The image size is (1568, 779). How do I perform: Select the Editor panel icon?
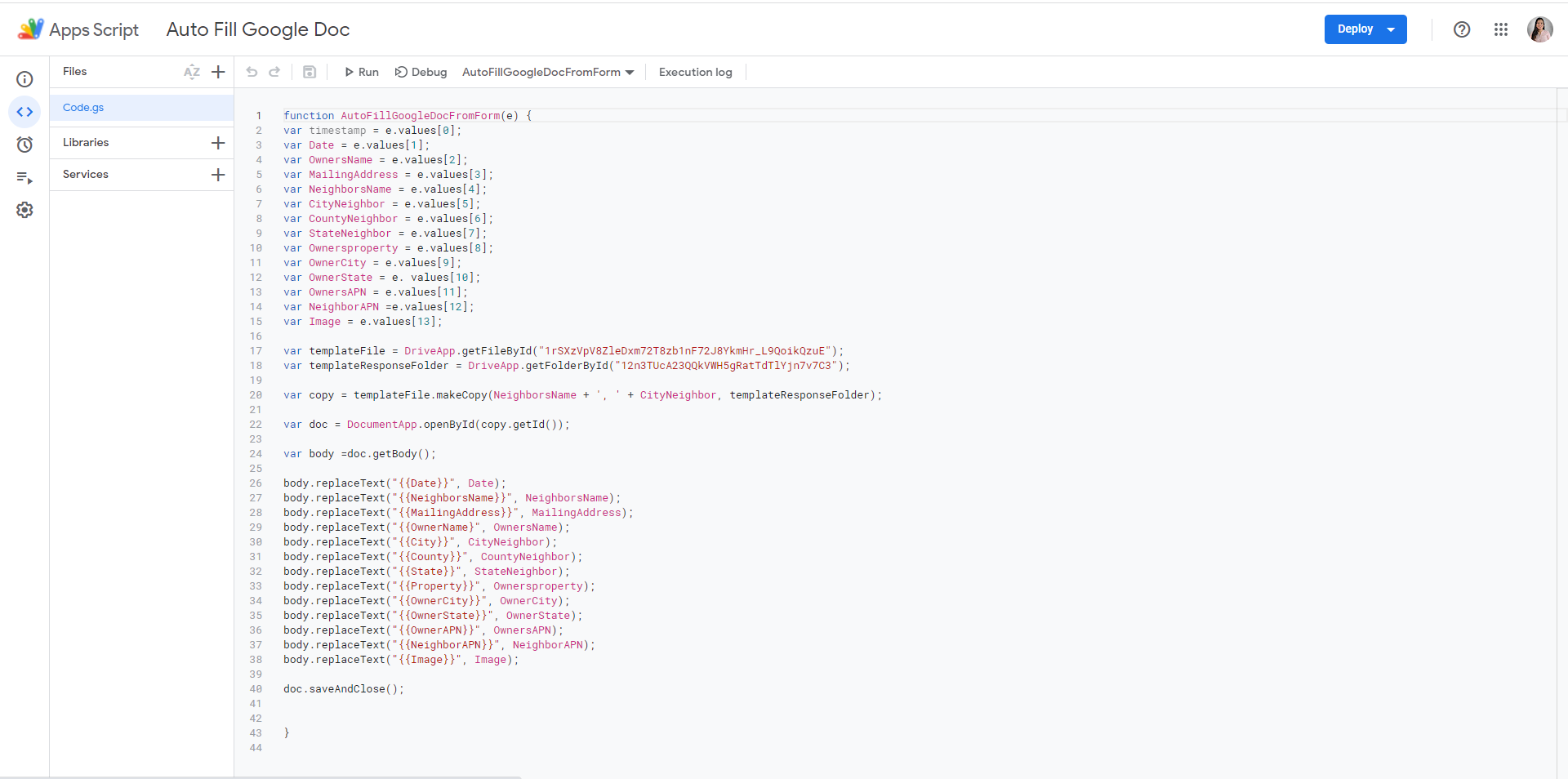pyautogui.click(x=24, y=112)
